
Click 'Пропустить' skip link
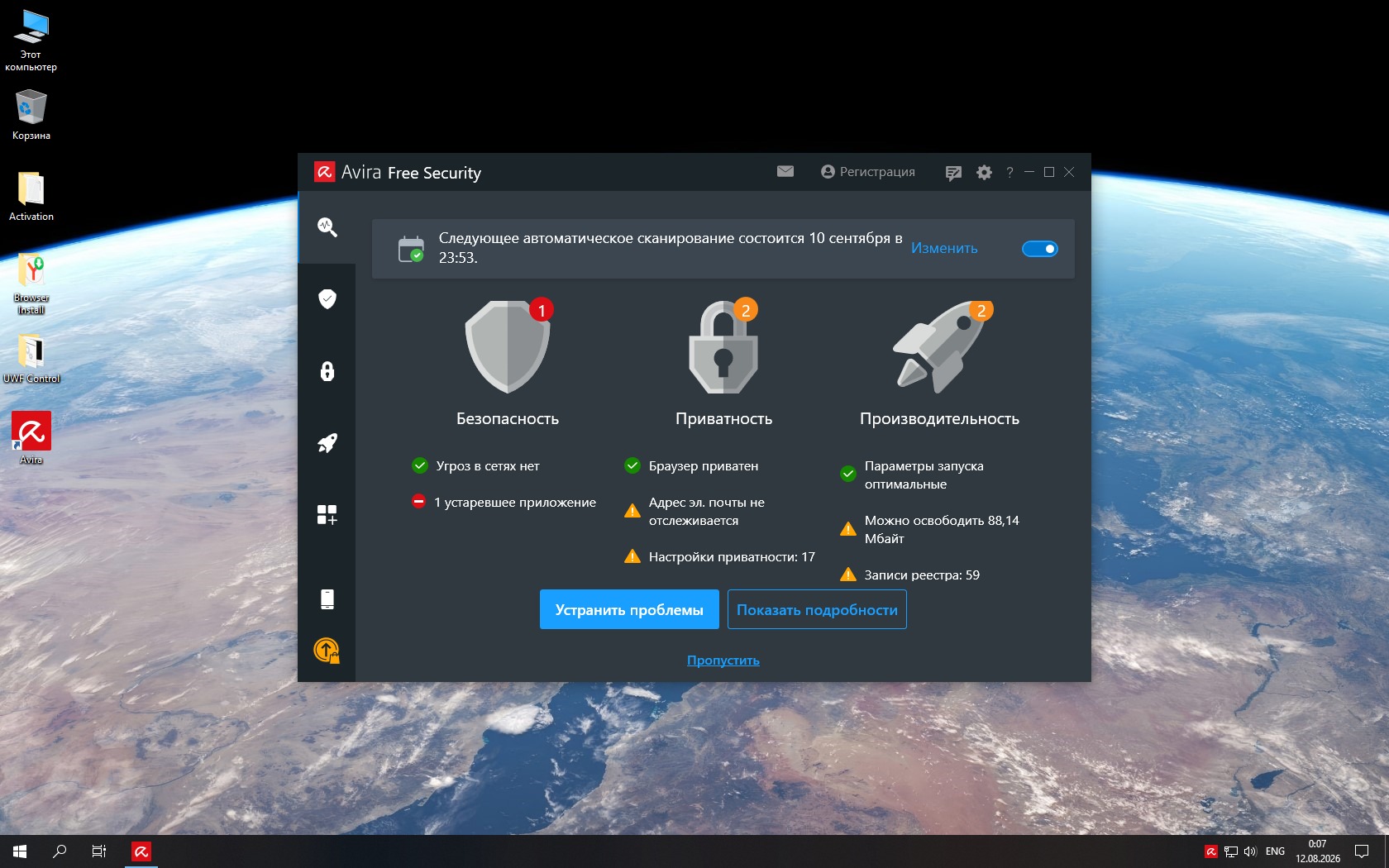pos(723,660)
